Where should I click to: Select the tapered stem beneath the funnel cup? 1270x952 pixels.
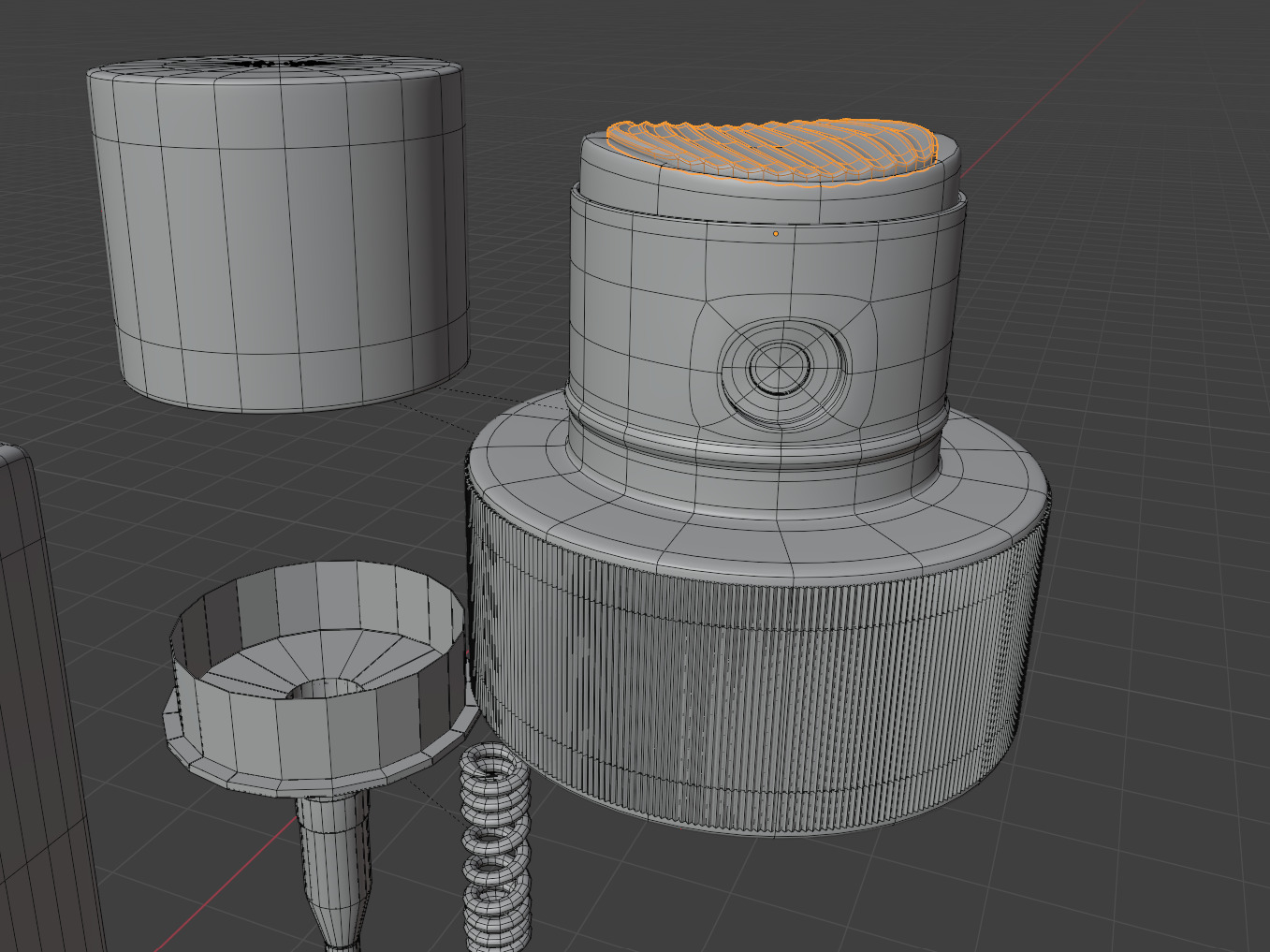coord(334,871)
